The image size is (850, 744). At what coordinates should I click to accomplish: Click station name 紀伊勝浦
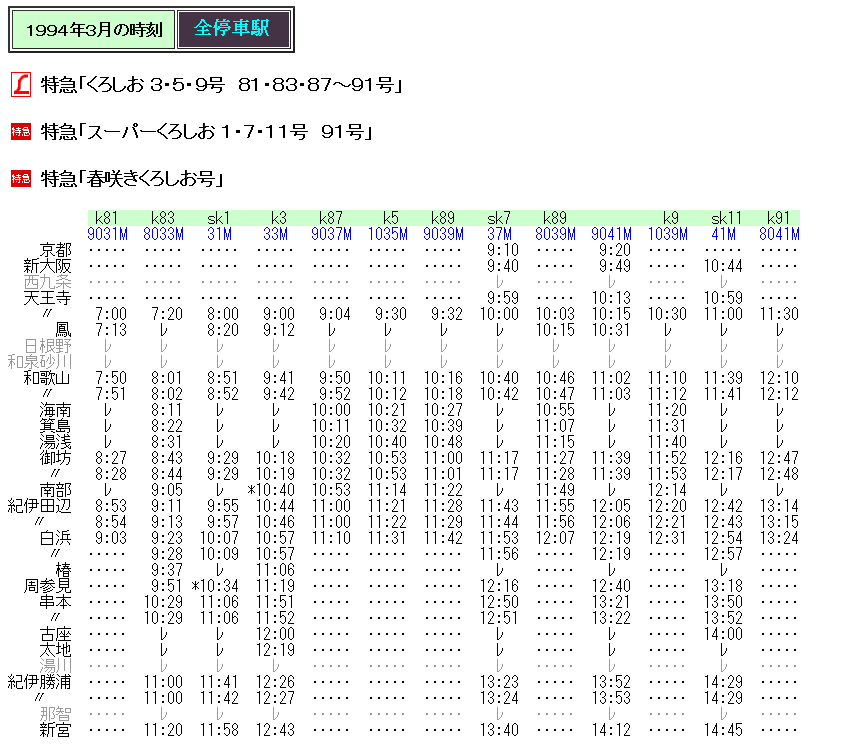click(40, 682)
